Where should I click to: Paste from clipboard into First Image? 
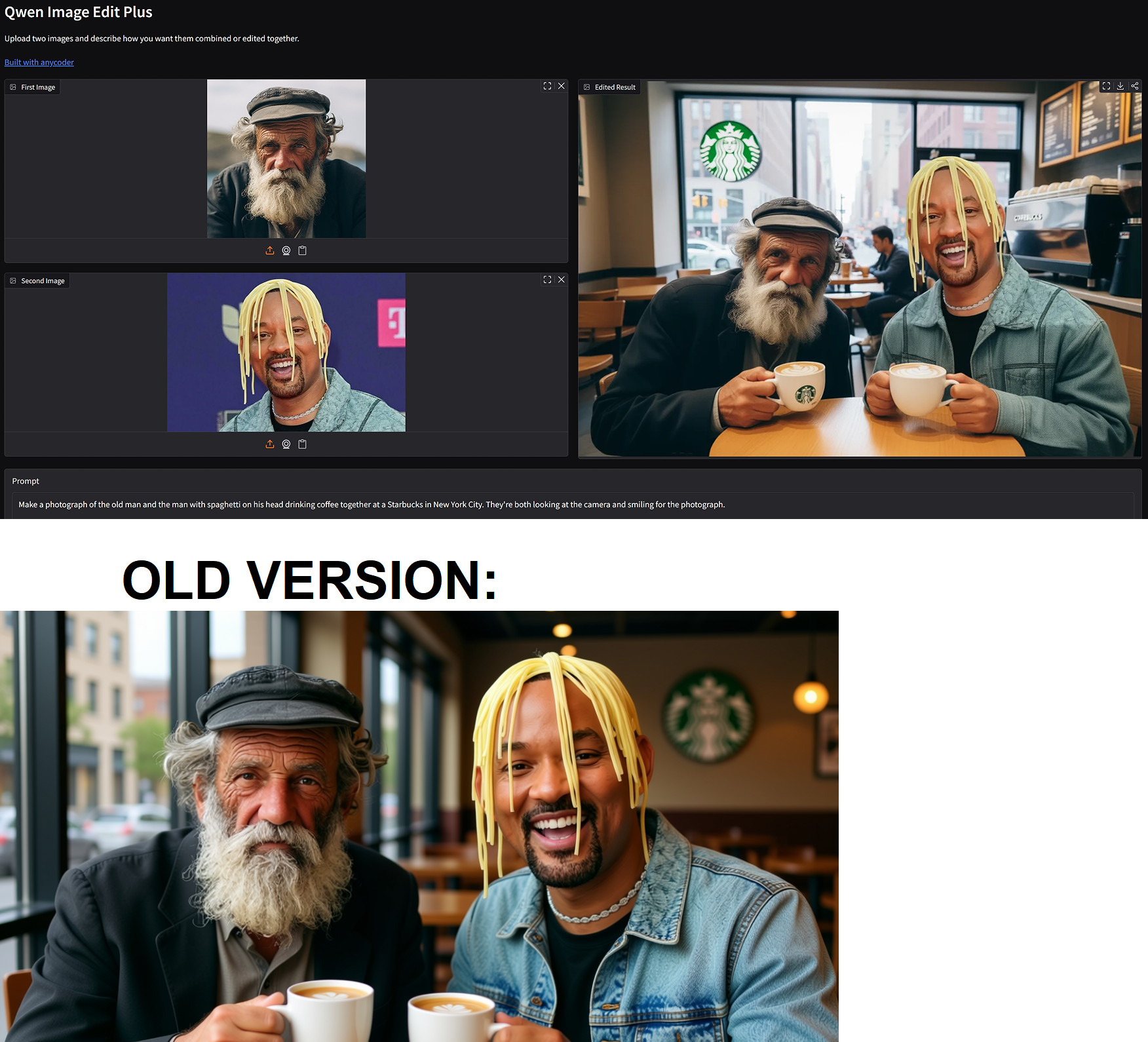coord(303,250)
